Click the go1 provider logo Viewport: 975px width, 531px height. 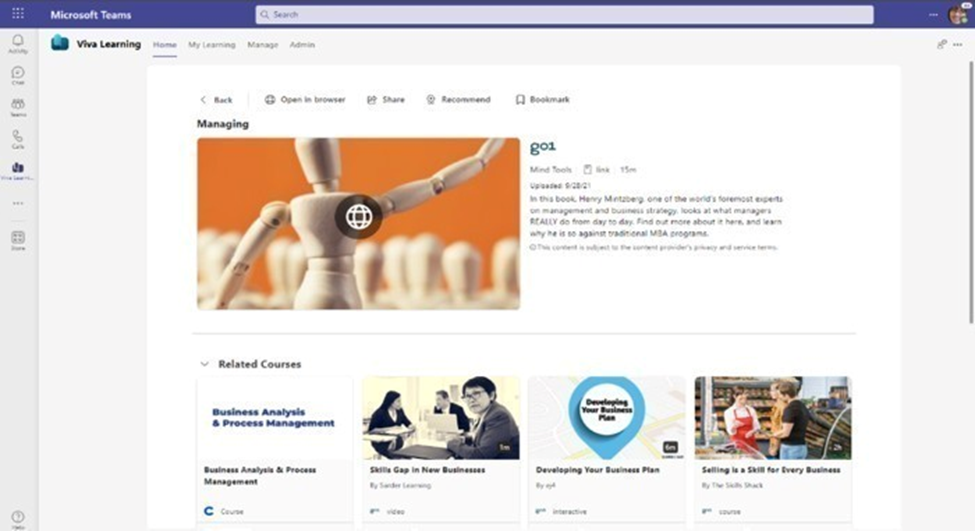point(543,146)
